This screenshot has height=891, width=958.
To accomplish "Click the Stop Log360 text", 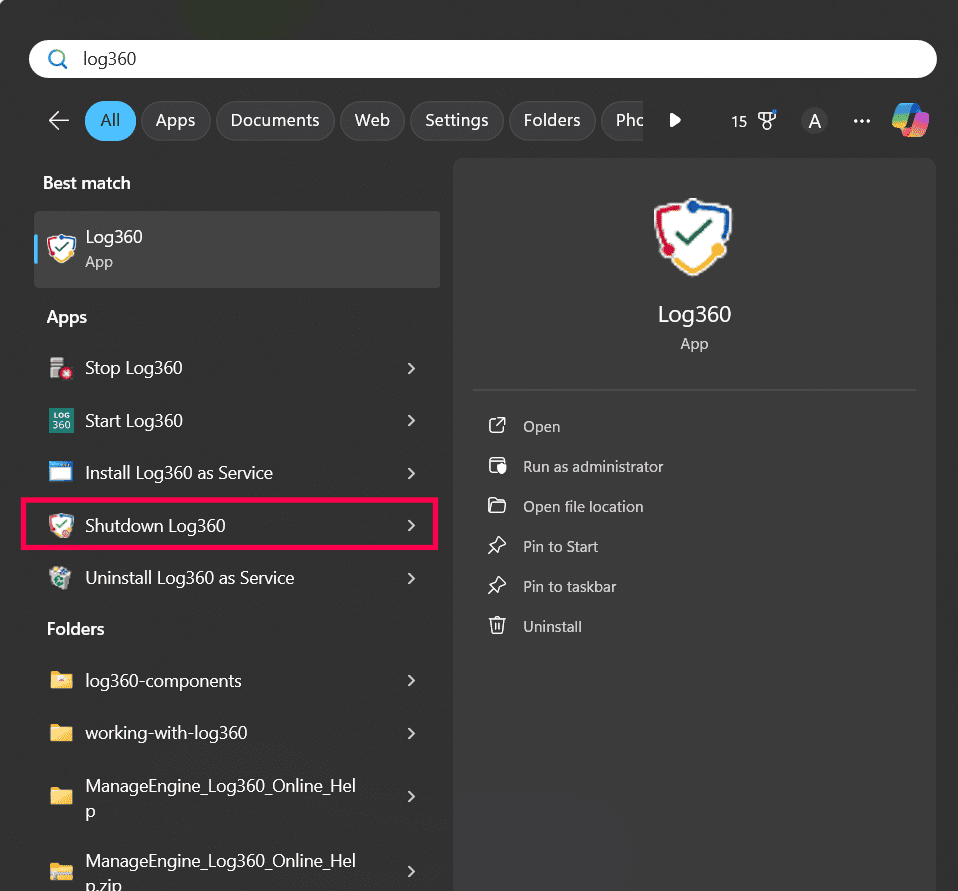I will 134,368.
